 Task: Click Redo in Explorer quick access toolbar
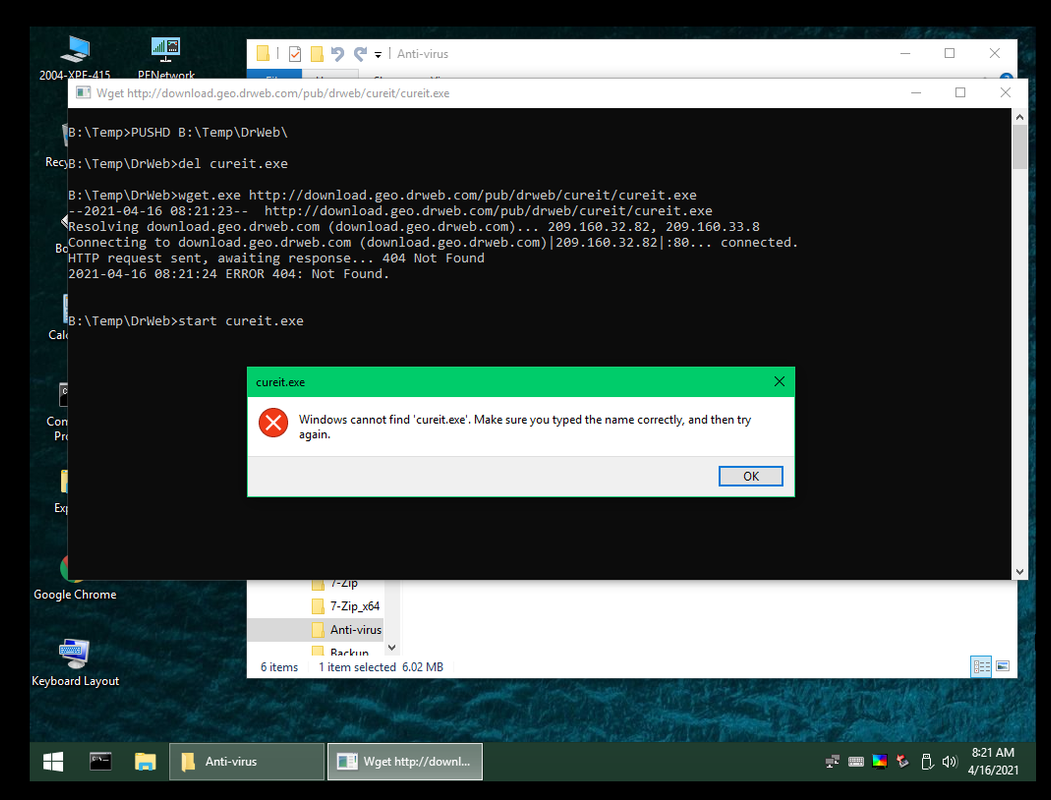click(x=360, y=54)
